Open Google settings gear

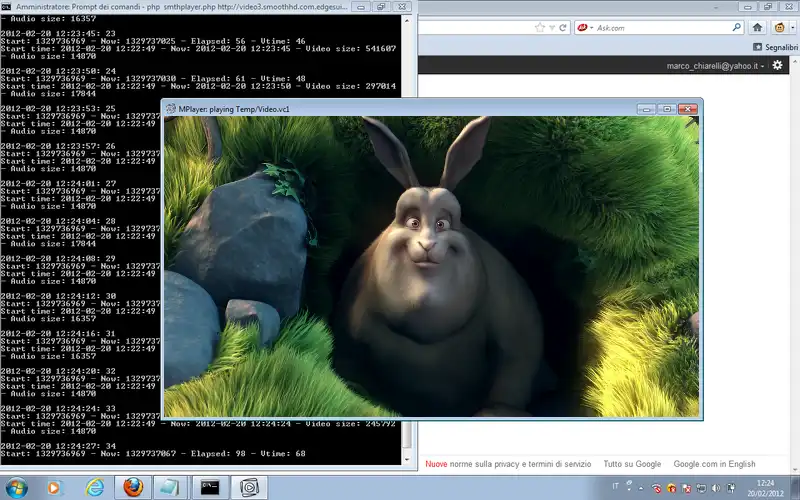click(777, 65)
